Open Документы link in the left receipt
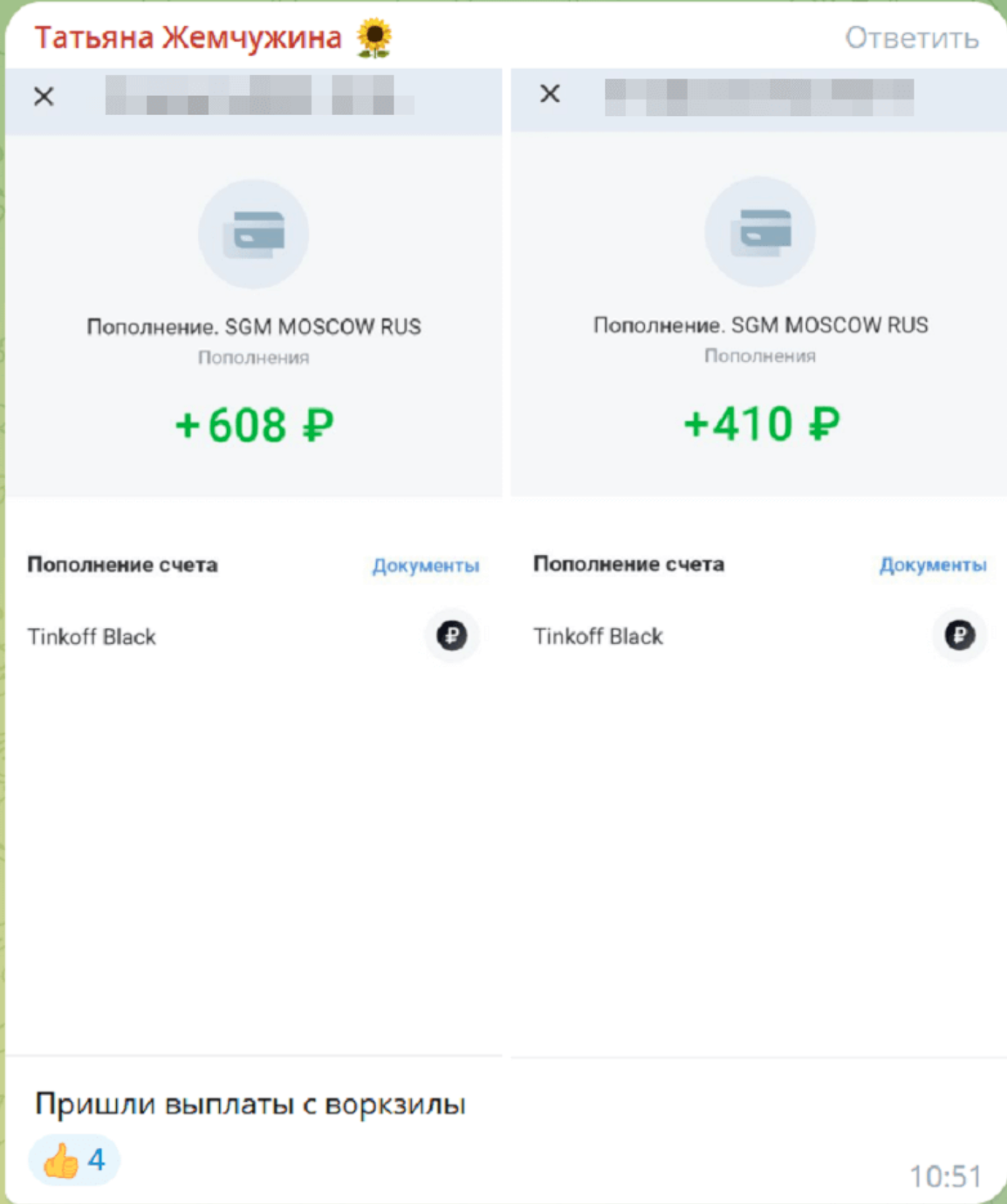This screenshot has height=1204, width=1007. pos(426,565)
